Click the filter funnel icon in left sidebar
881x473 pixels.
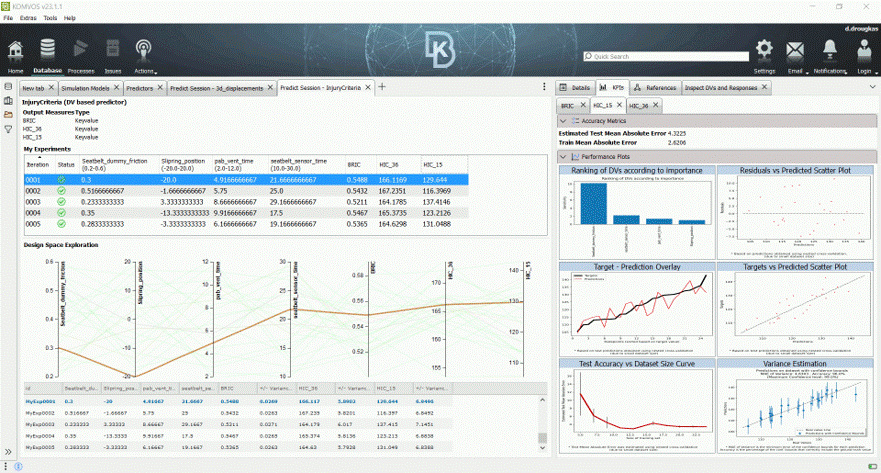[8, 129]
